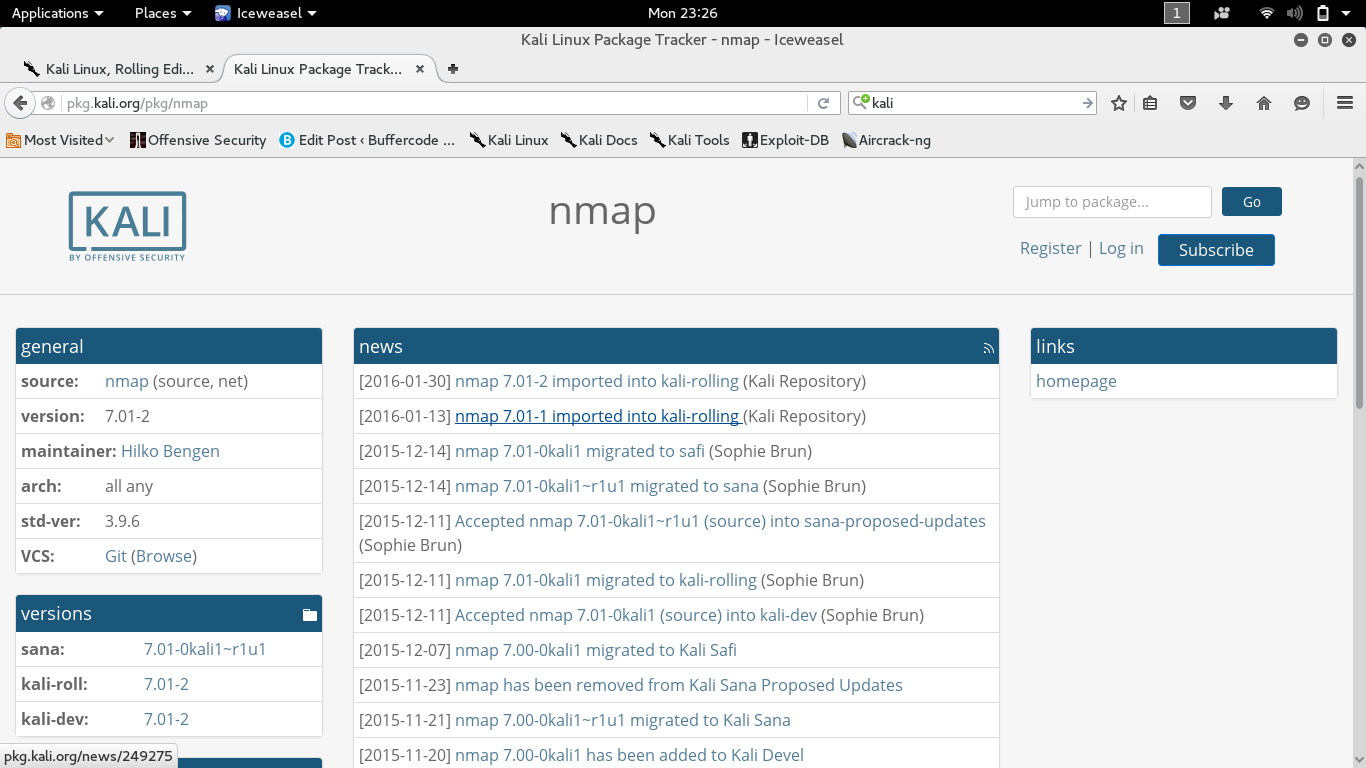
Task: Open kali-dev version 7.01-2 link
Action: 166,719
